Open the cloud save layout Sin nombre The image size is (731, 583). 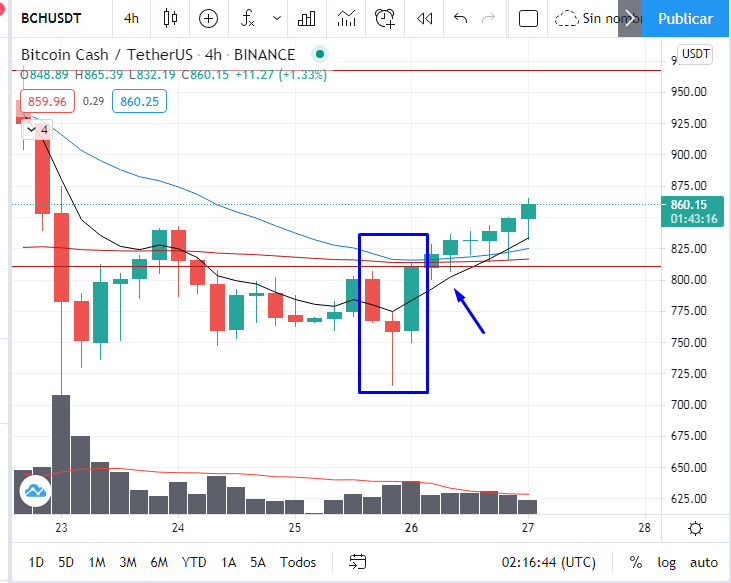(x=586, y=18)
